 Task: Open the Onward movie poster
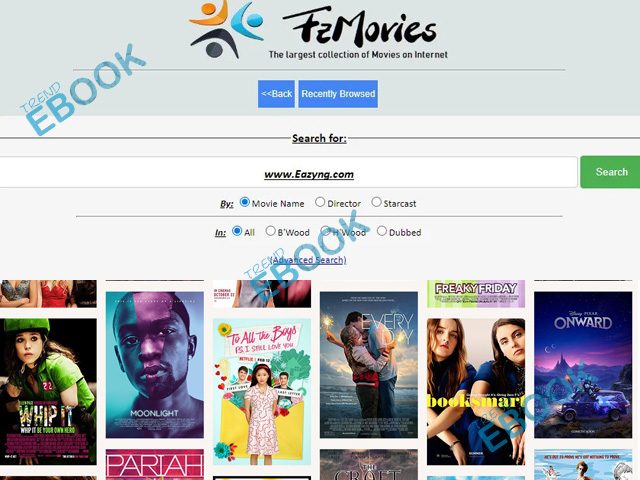(x=583, y=365)
